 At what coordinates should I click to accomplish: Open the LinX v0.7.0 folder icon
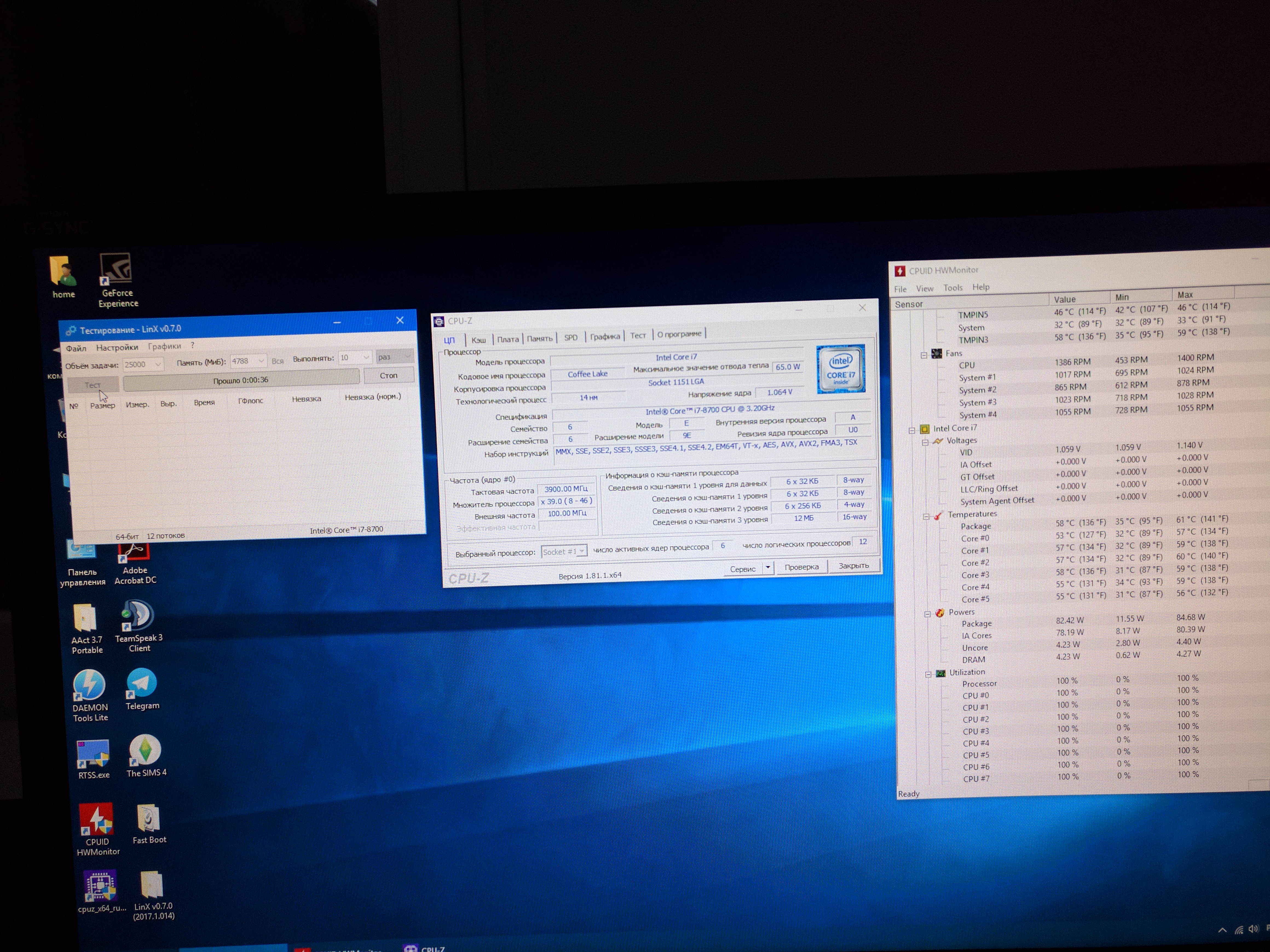pos(152,885)
